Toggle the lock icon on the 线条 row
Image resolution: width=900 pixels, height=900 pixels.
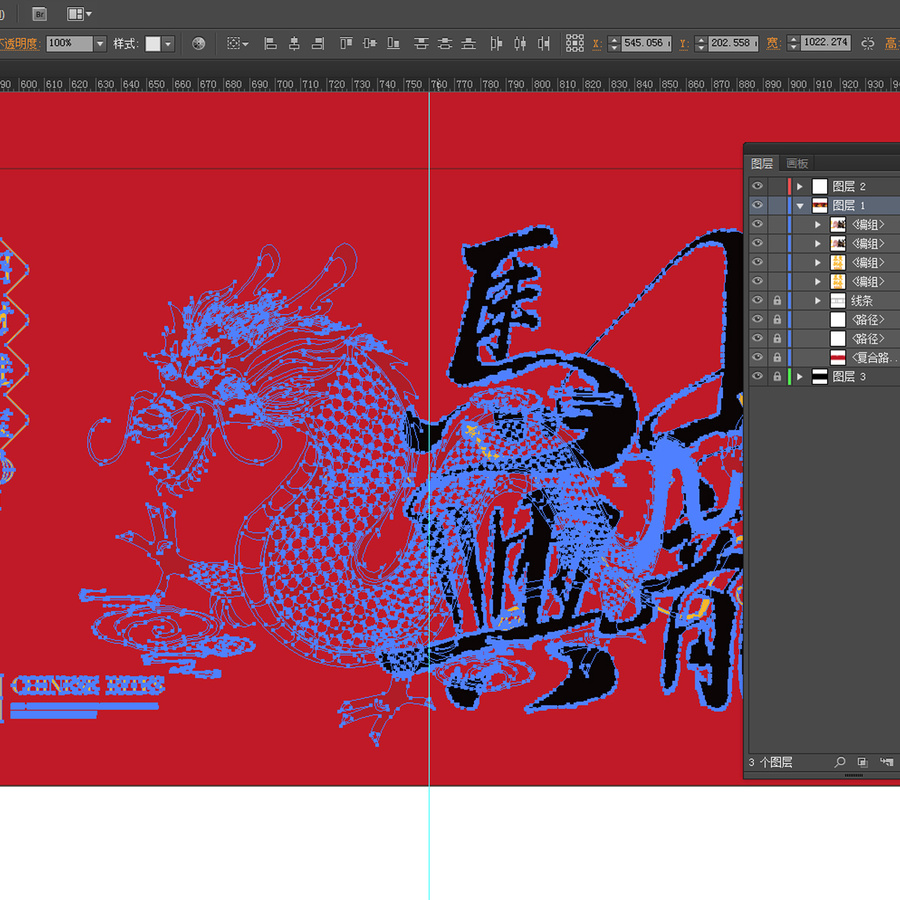pyautogui.click(x=777, y=300)
